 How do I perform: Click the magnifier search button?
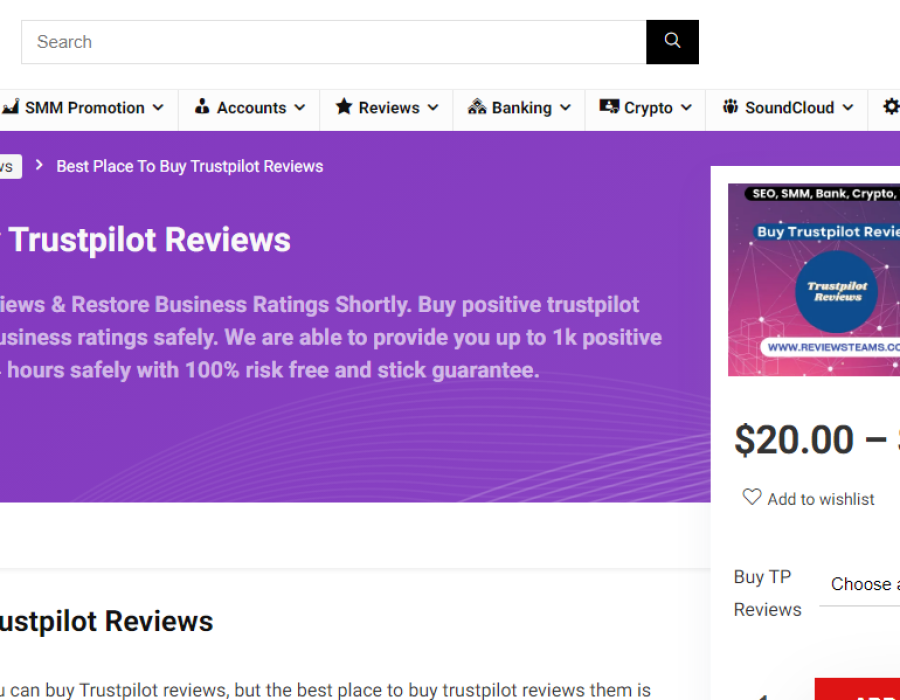click(x=672, y=42)
